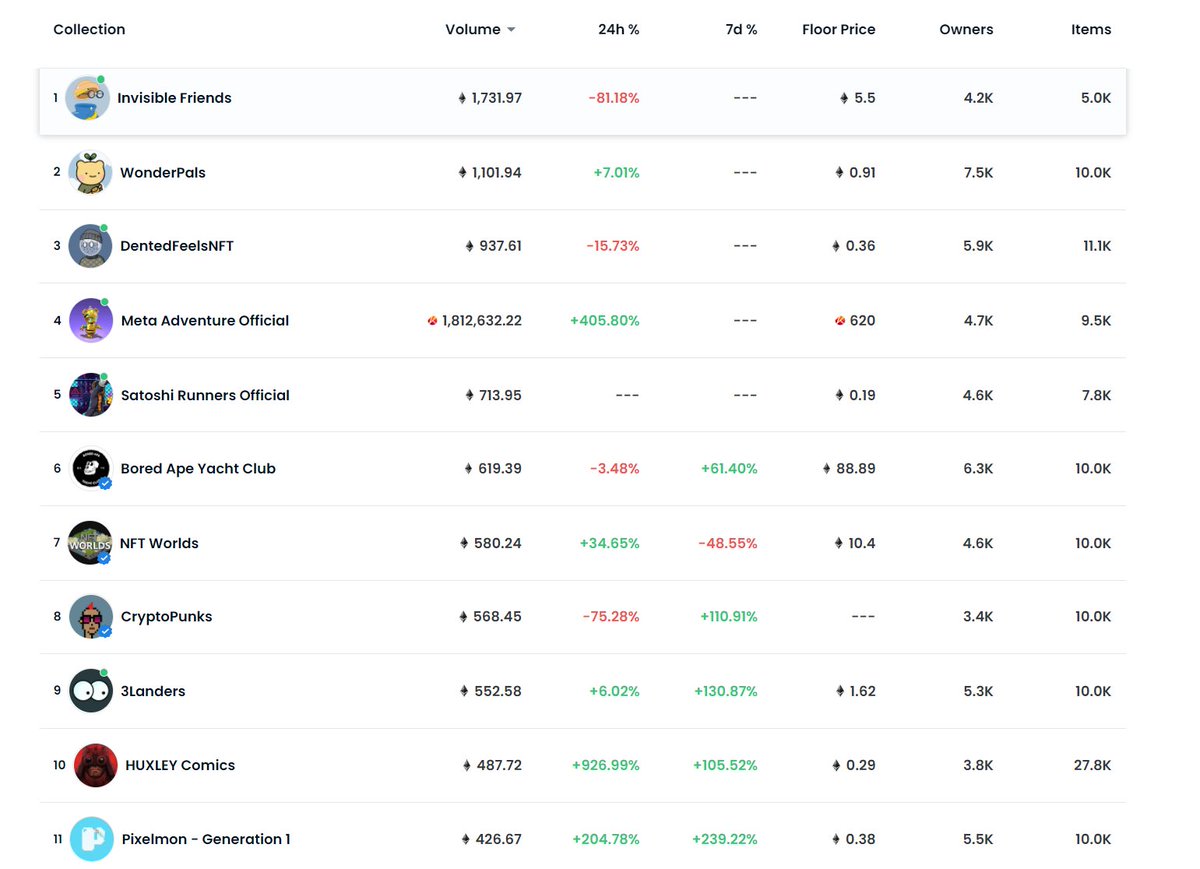
Task: Sort by the Volume column header
Action: [x=473, y=29]
